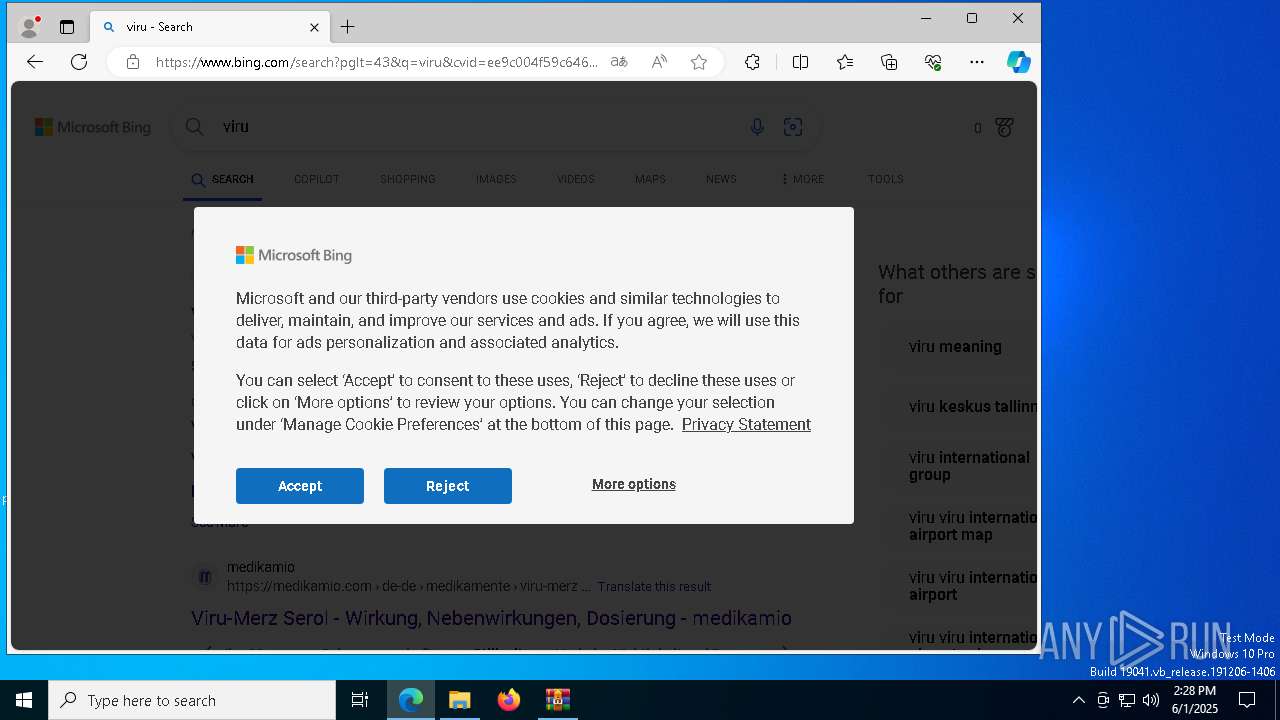Open the translate page icon in address bar
The image size is (1280, 720).
coord(619,62)
